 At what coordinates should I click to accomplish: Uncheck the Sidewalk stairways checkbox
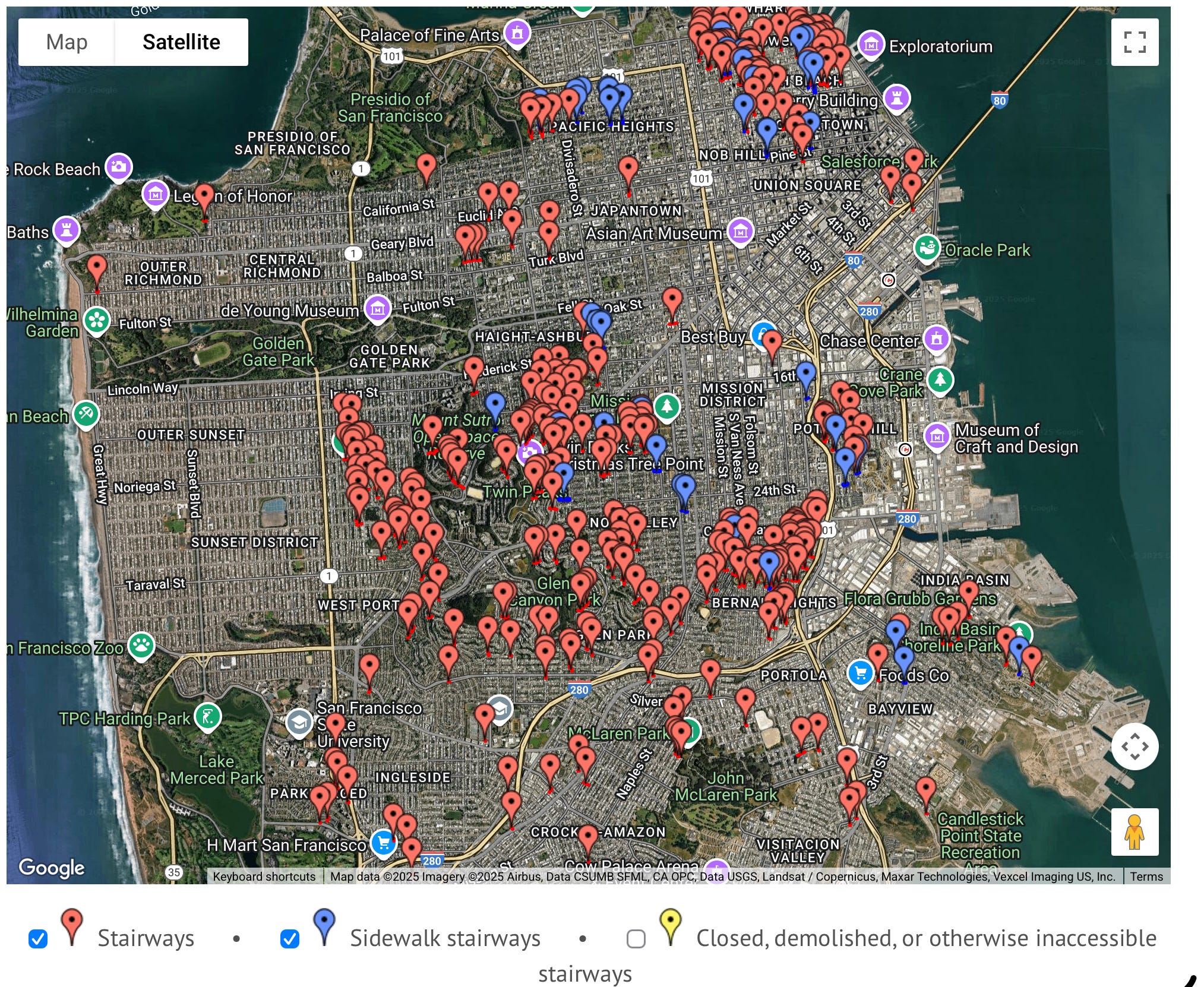(x=290, y=939)
